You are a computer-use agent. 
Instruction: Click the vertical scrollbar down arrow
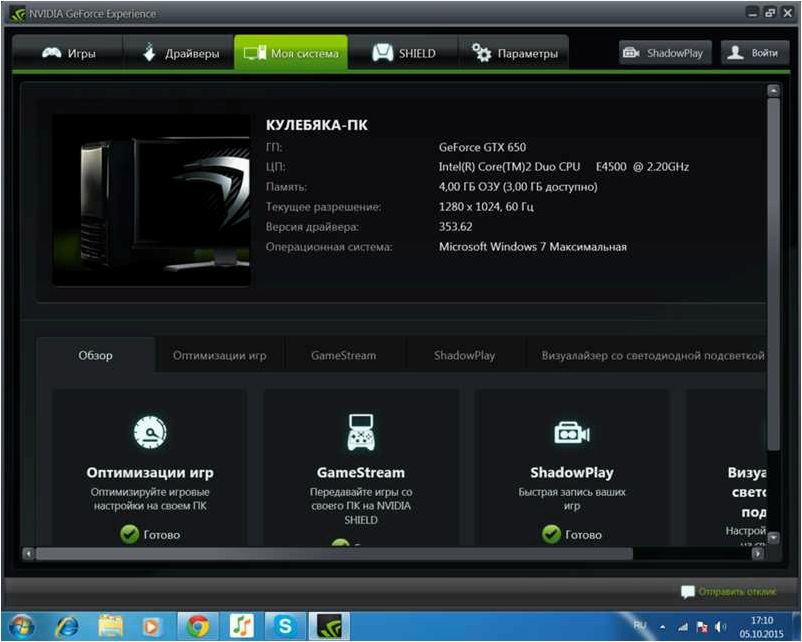click(773, 537)
